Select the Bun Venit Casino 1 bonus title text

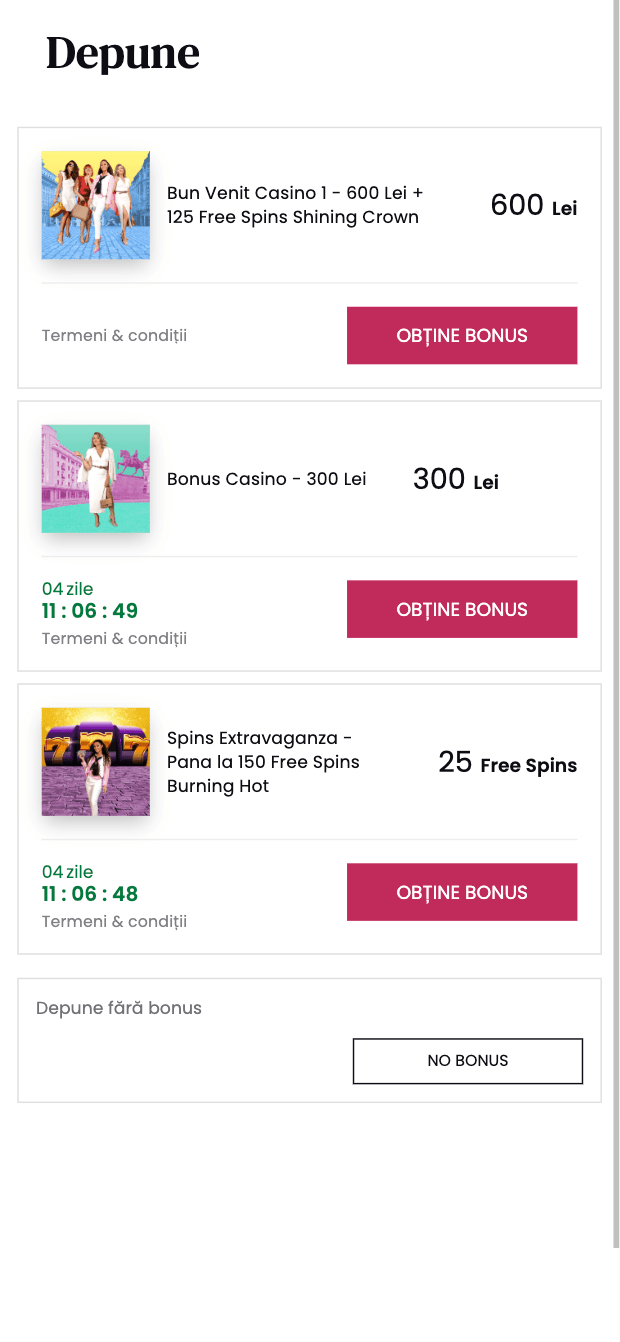292,205
